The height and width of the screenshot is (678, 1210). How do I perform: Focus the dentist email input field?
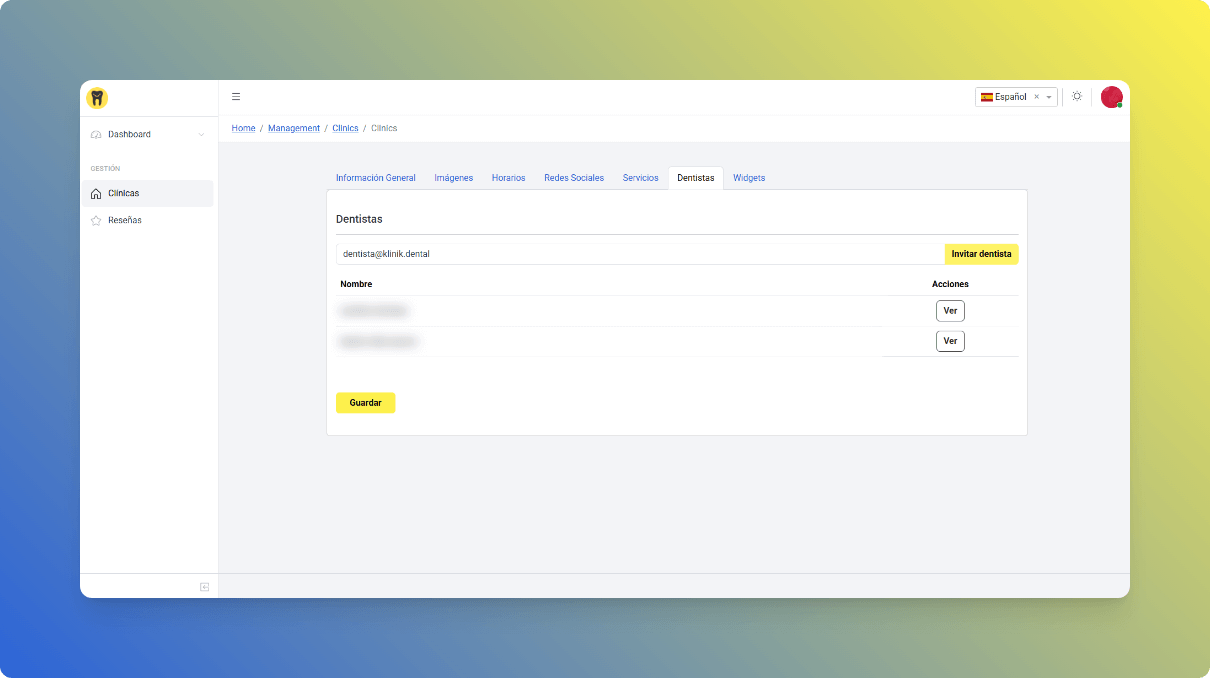point(640,254)
